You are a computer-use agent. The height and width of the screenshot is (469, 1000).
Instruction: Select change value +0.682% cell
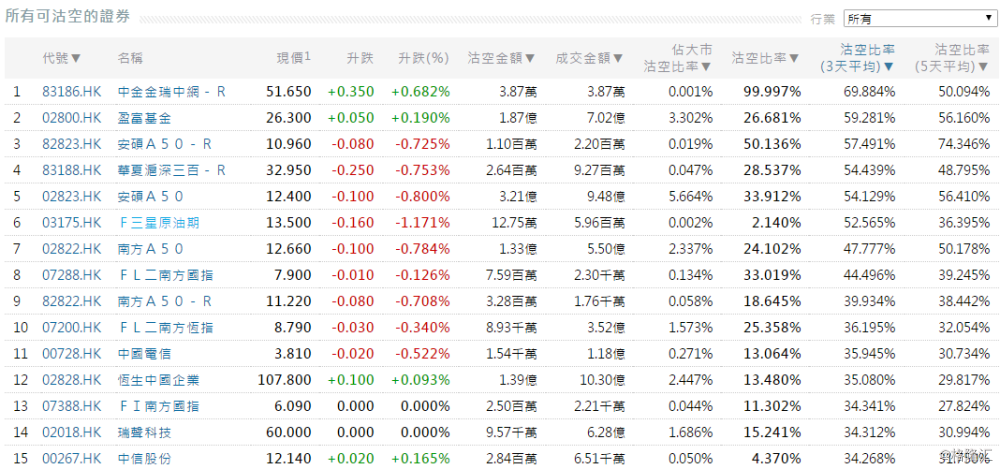point(421,92)
